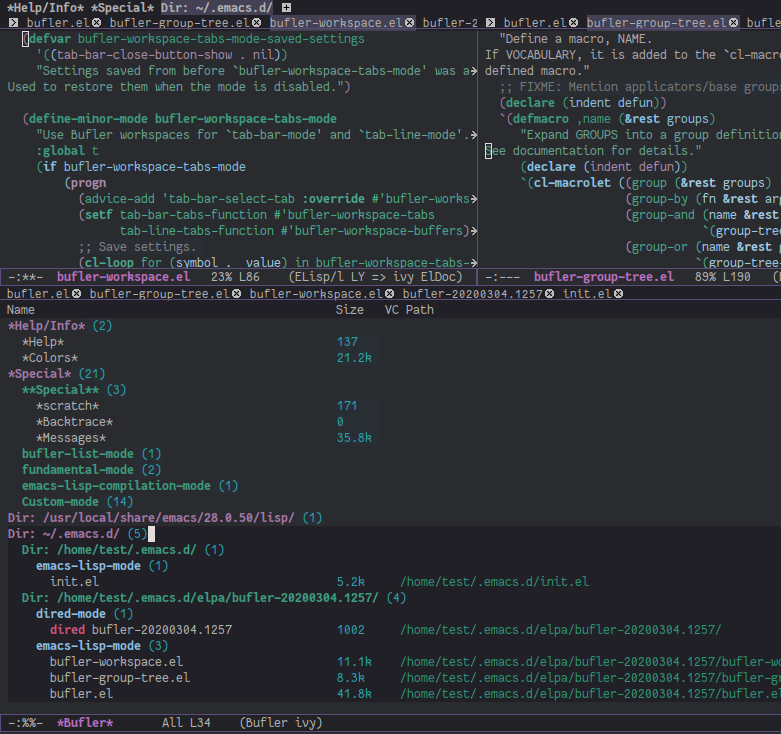This screenshot has width=781, height=734.
Task: Click the plus button to add new tab
Action: click(286, 7)
